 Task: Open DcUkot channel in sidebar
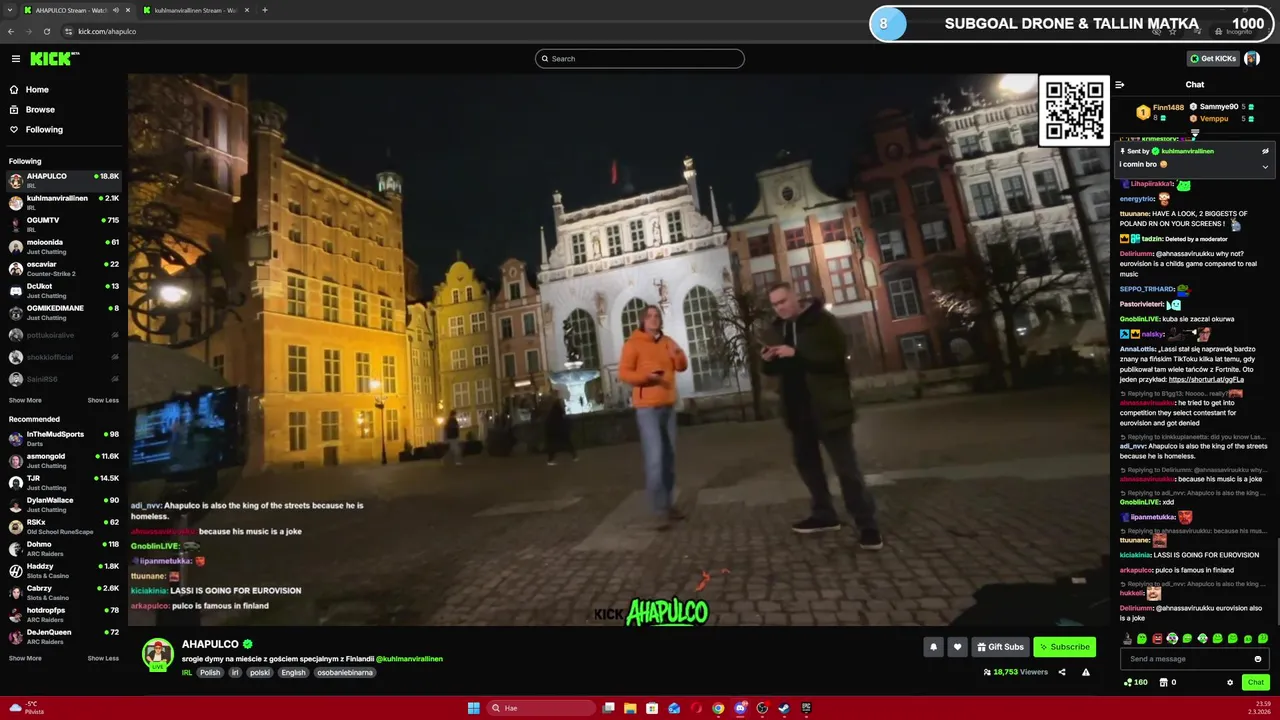pyautogui.click(x=64, y=290)
